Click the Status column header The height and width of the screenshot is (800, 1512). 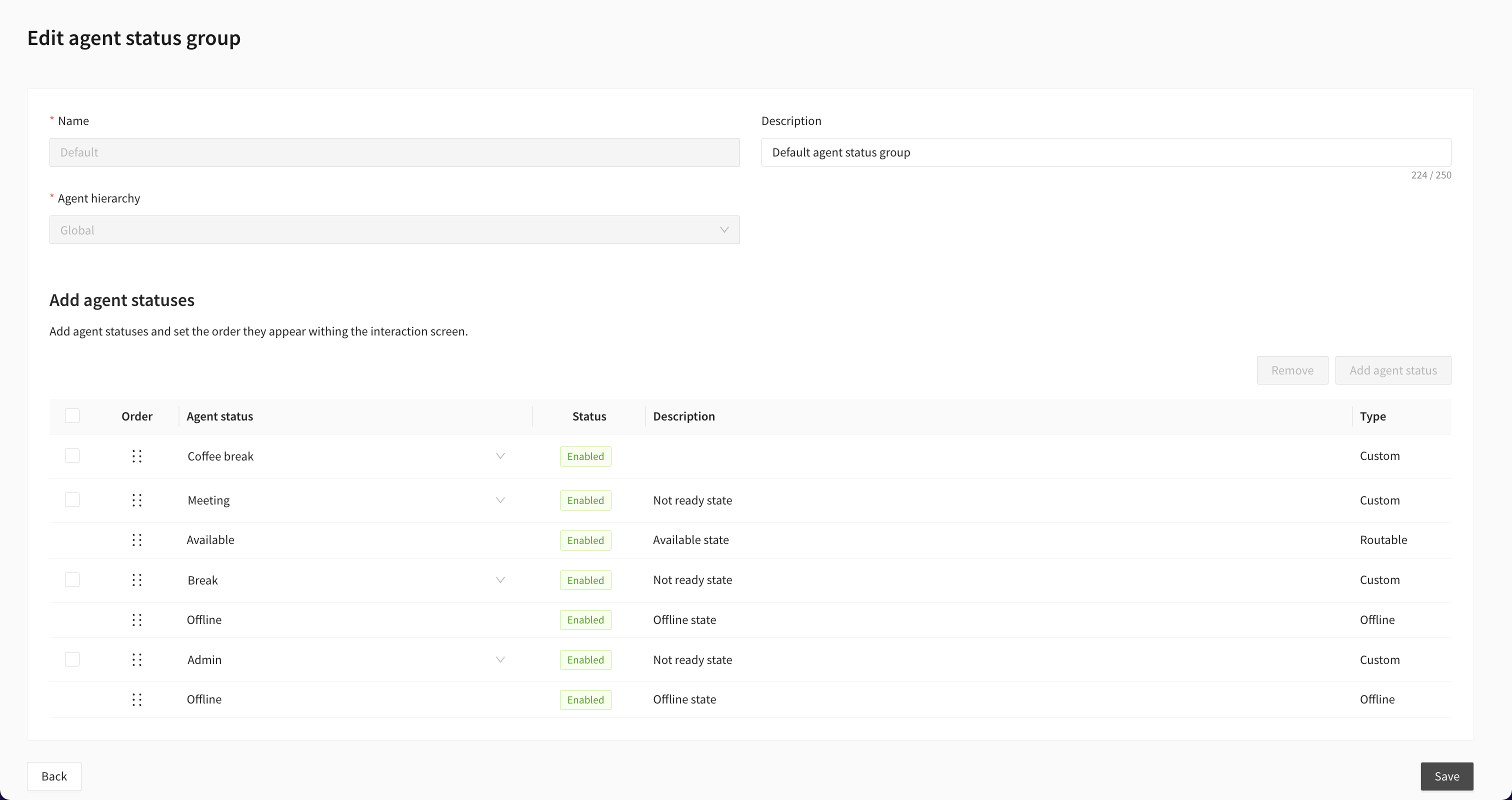pyautogui.click(x=588, y=416)
